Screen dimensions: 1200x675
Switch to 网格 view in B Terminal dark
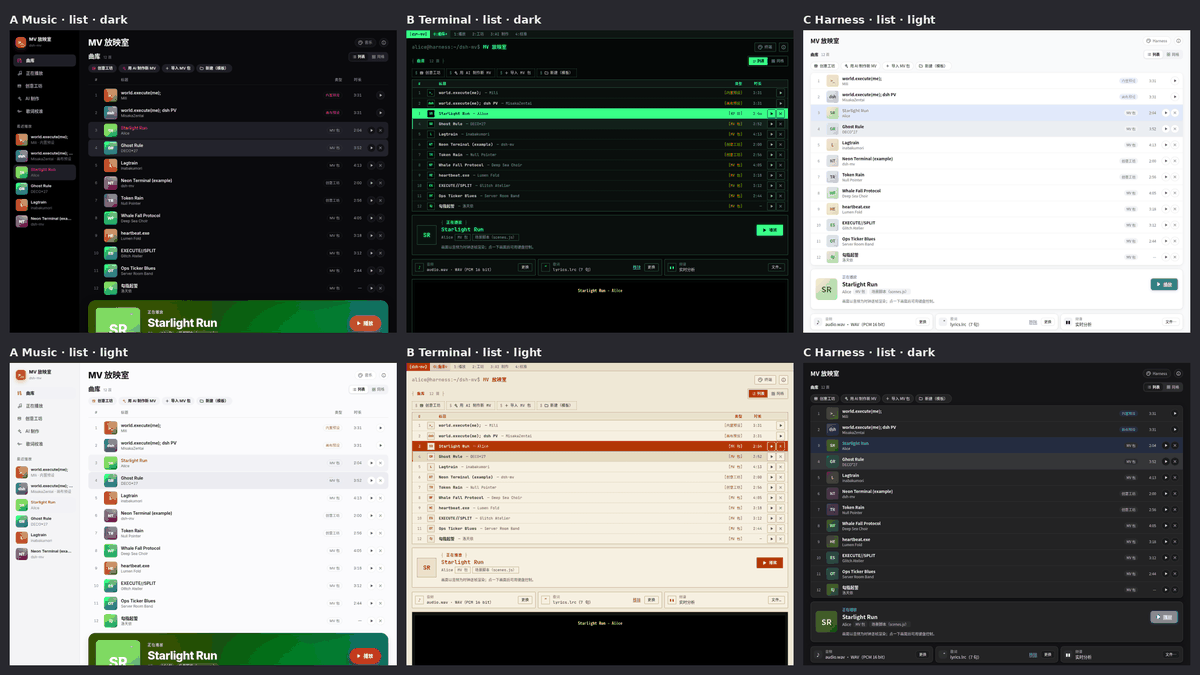pos(778,62)
